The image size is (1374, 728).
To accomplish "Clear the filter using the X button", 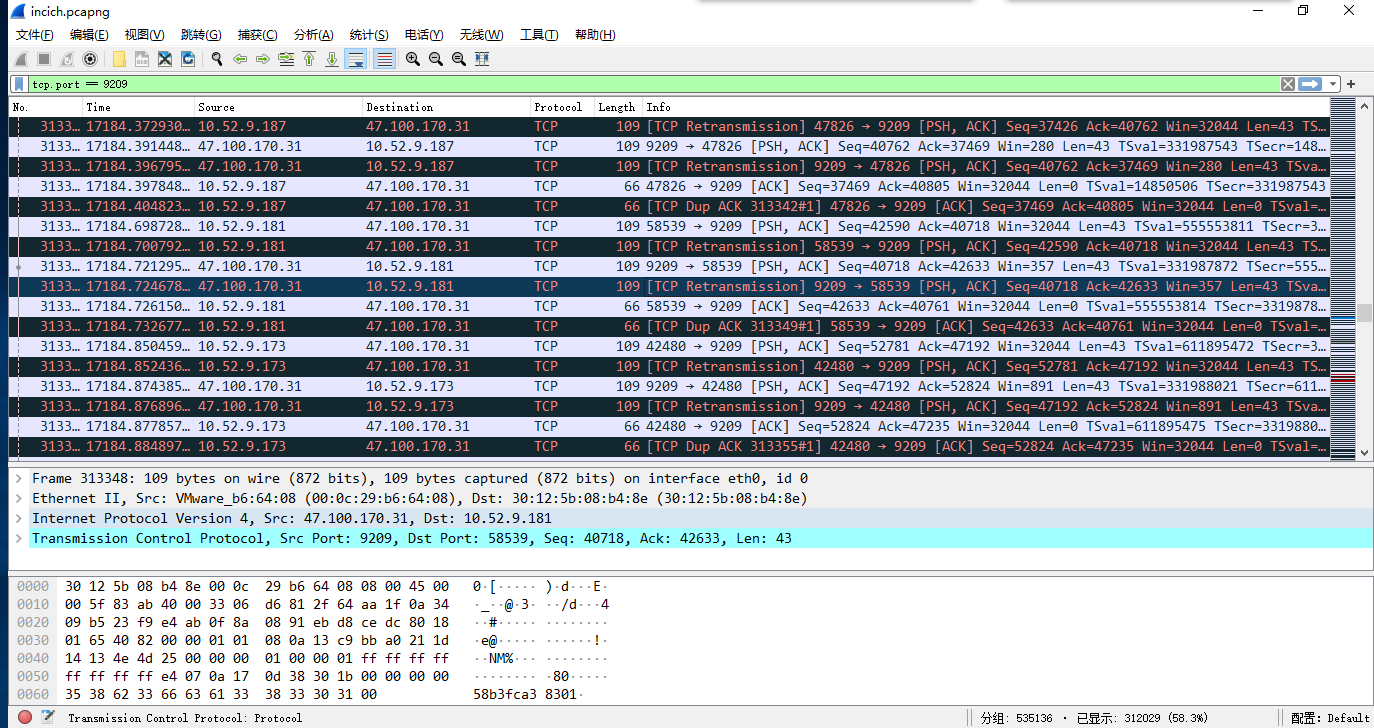I will click(x=1287, y=84).
